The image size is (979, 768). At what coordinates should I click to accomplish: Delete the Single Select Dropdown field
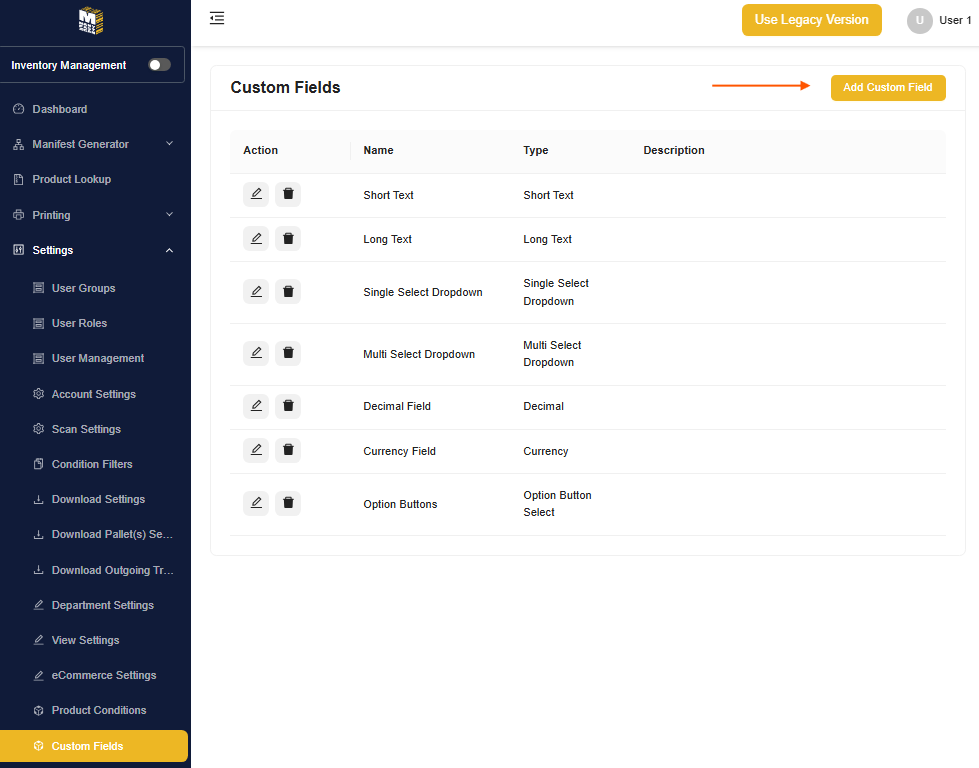pyautogui.click(x=288, y=292)
